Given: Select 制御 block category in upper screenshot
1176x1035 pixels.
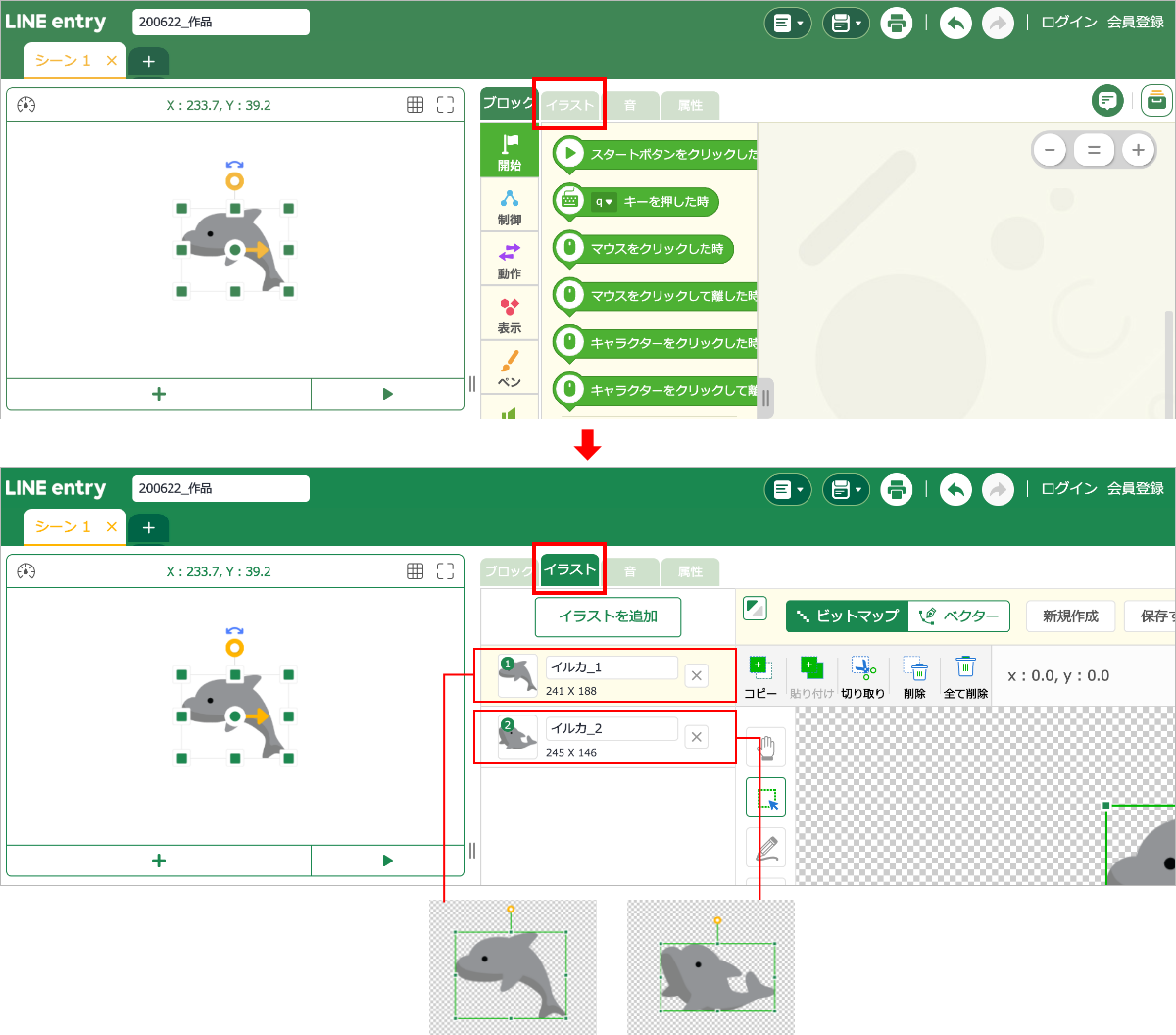Looking at the screenshot, I should tap(510, 207).
